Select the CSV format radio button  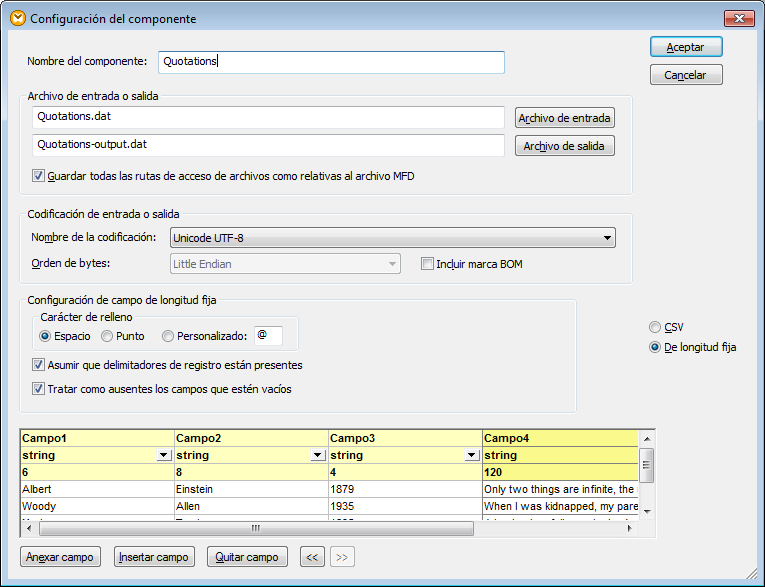point(655,327)
